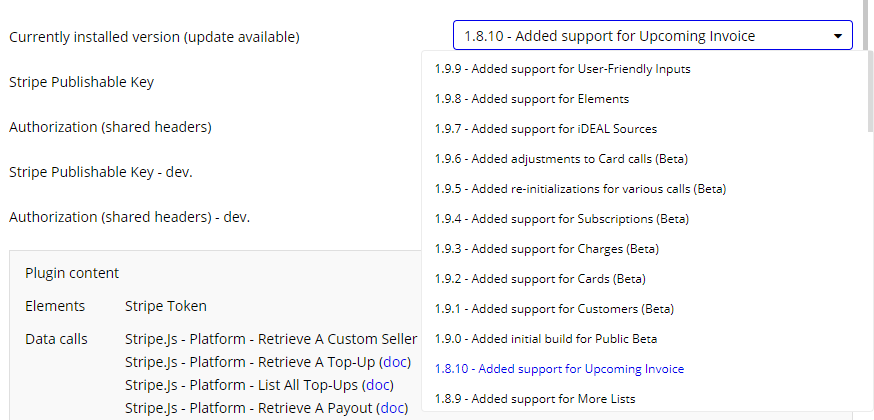Select version 1.9.2 Cards (Beta)

coord(540,279)
